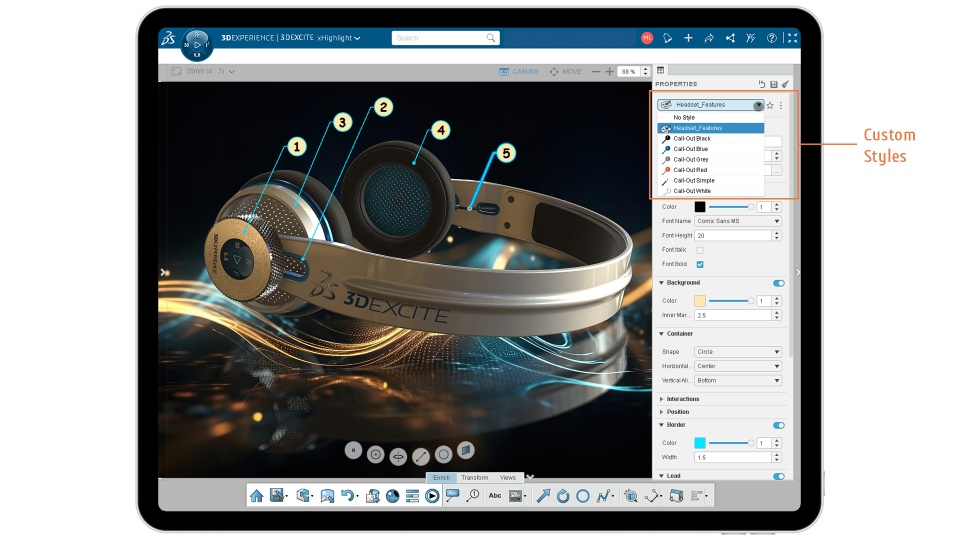Select No Style from the style list
Image resolution: width=960 pixels, height=540 pixels.
[711, 118]
